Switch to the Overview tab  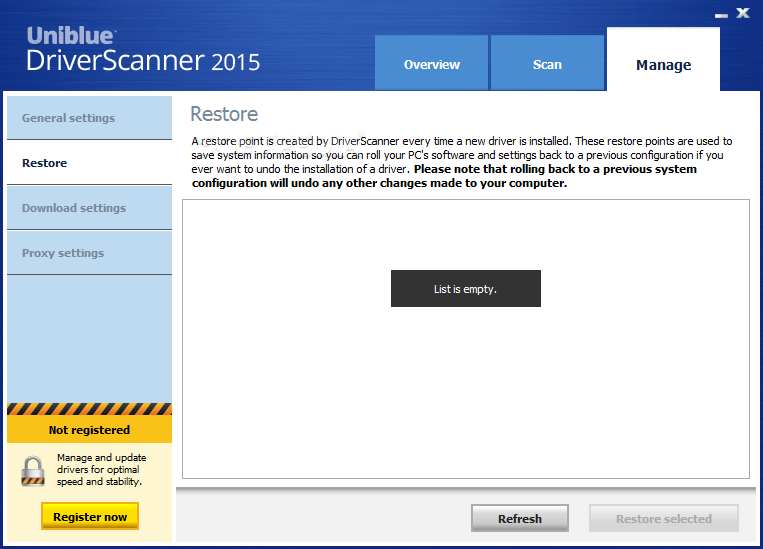click(x=431, y=63)
